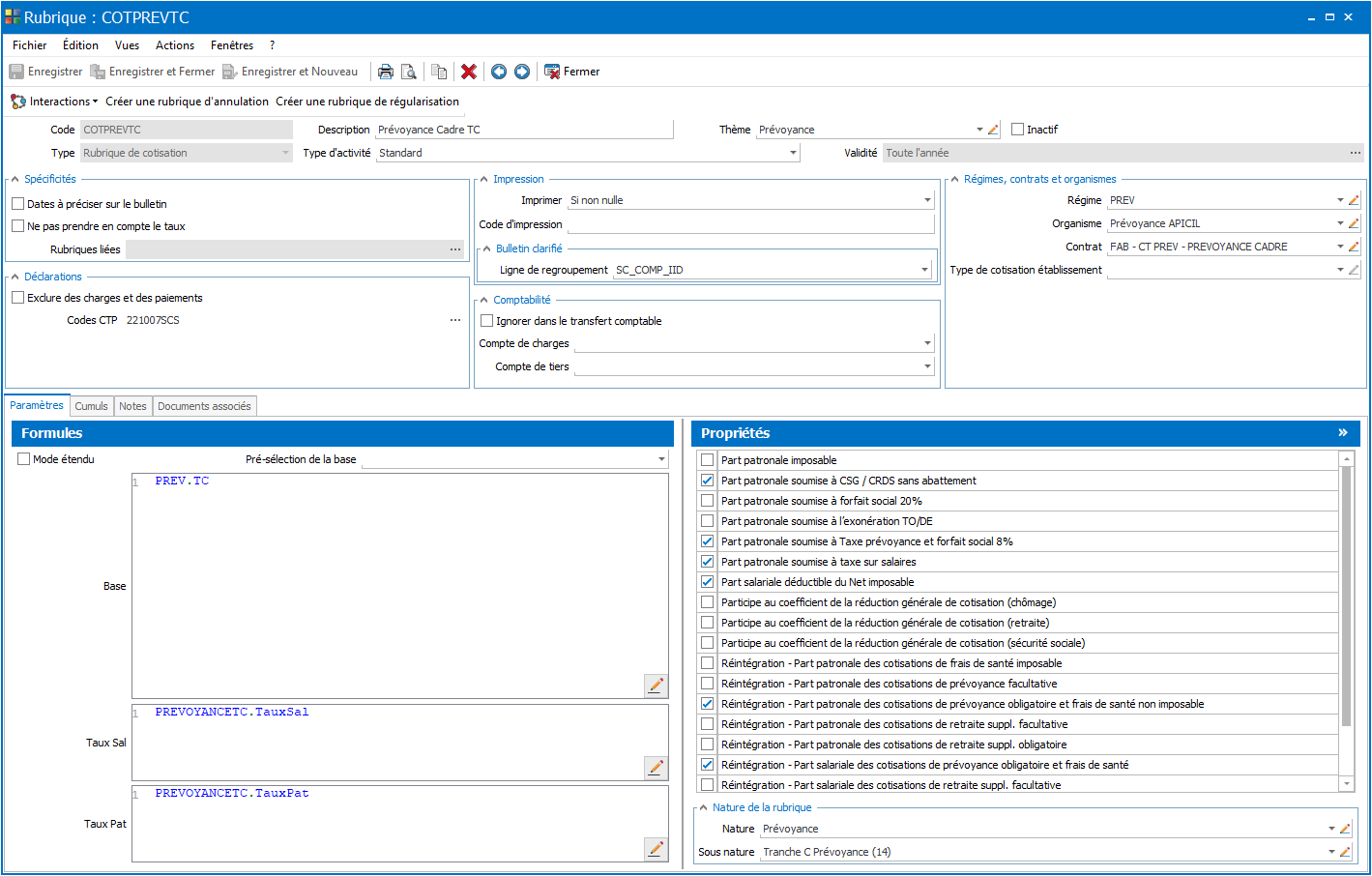Viewport: 1372px width, 876px height.
Task: Edit the Régime with pencil icon
Action: (x=1354, y=200)
